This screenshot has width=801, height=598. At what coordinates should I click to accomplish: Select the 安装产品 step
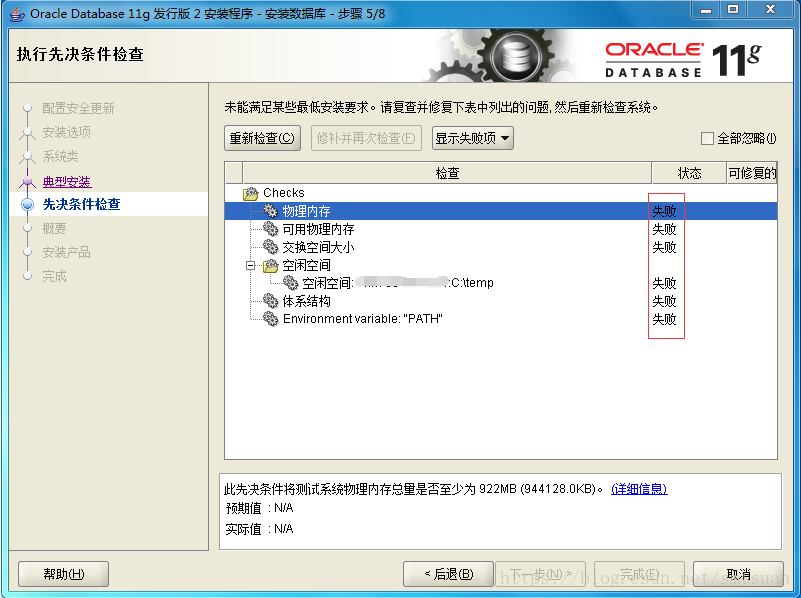[66, 252]
